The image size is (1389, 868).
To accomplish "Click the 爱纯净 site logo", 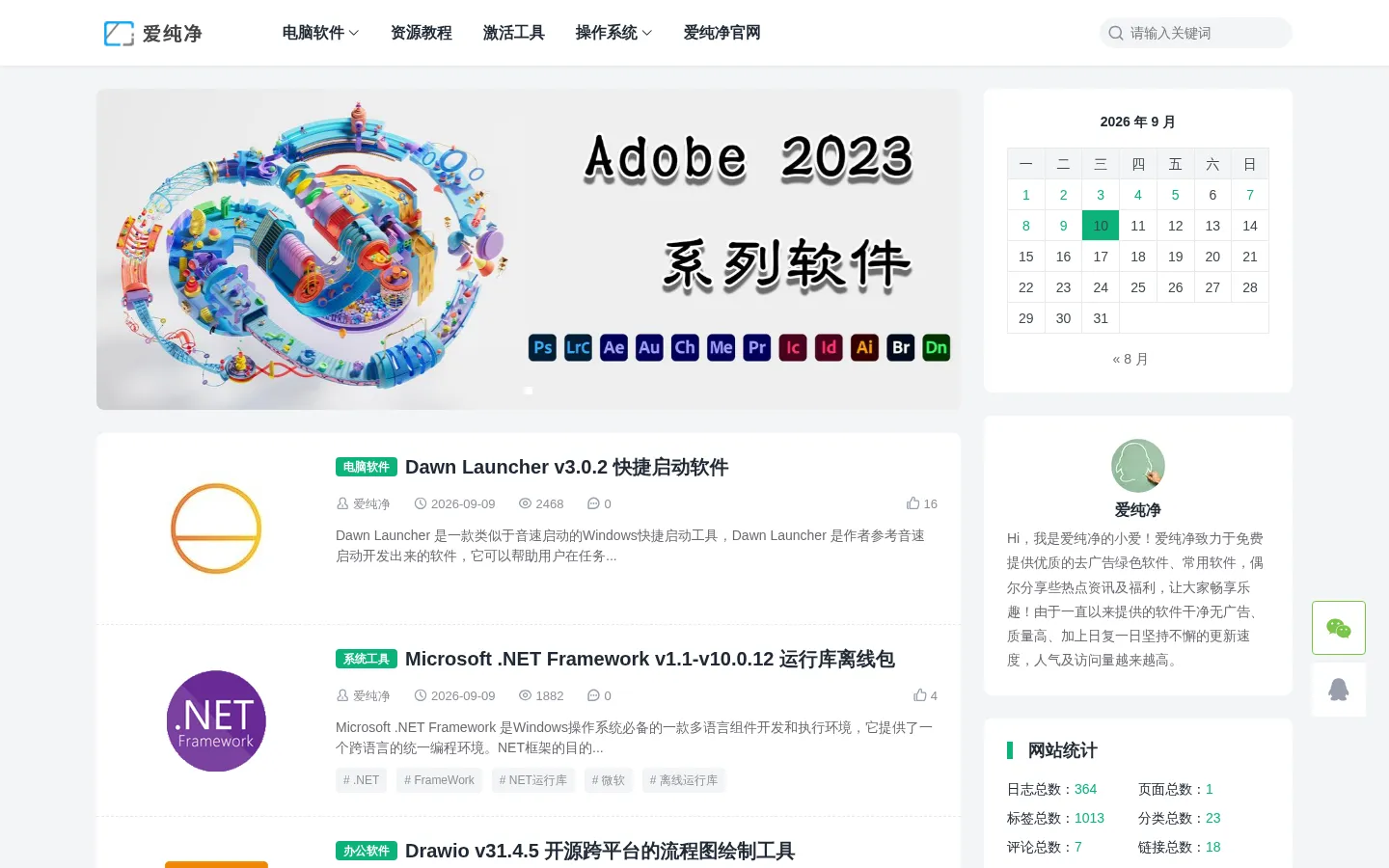I will [152, 34].
